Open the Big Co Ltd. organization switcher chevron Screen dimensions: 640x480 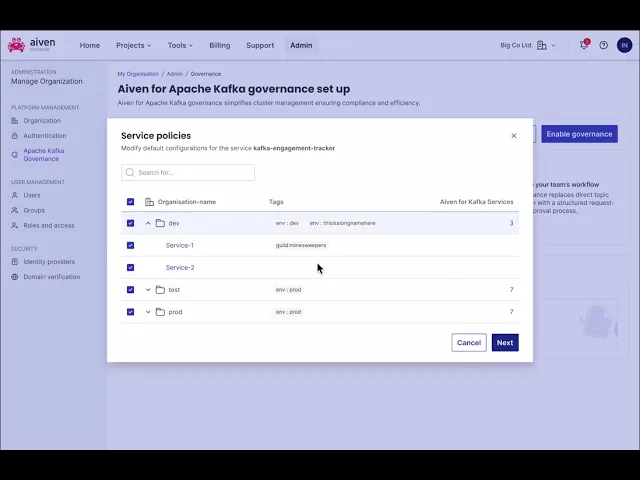point(553,45)
